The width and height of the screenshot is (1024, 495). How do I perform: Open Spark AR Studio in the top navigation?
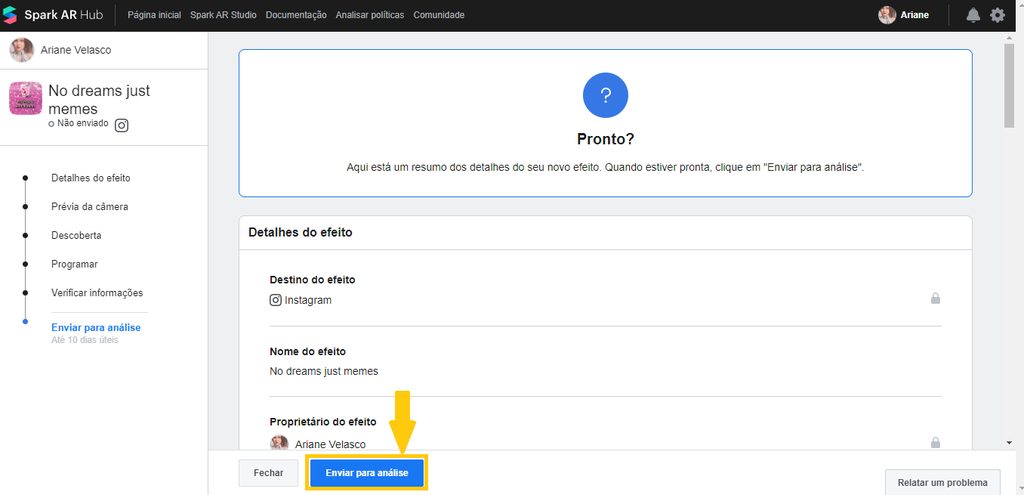[x=223, y=15]
